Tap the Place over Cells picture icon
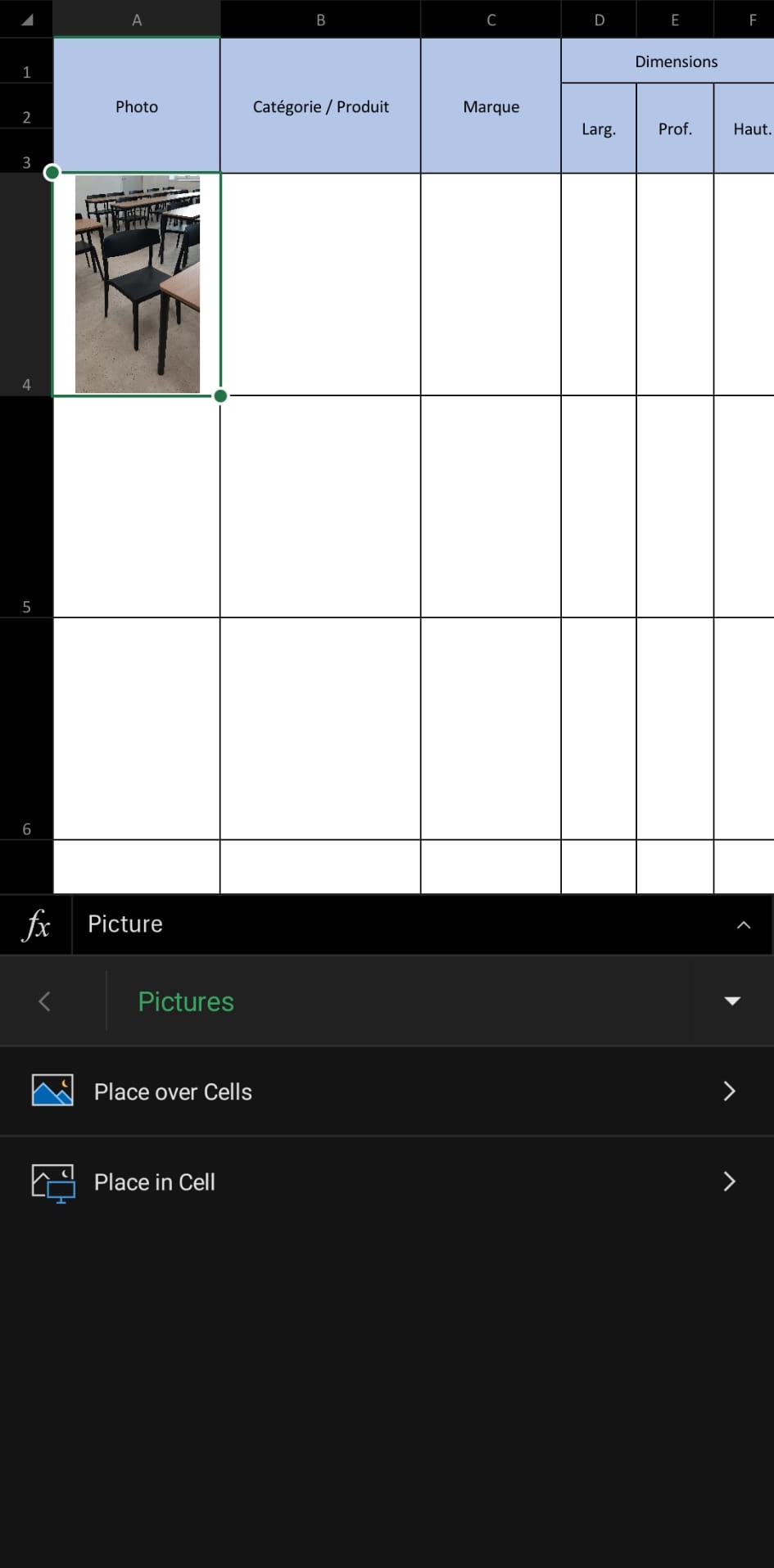This screenshot has height=1568, width=774. coord(52,1091)
